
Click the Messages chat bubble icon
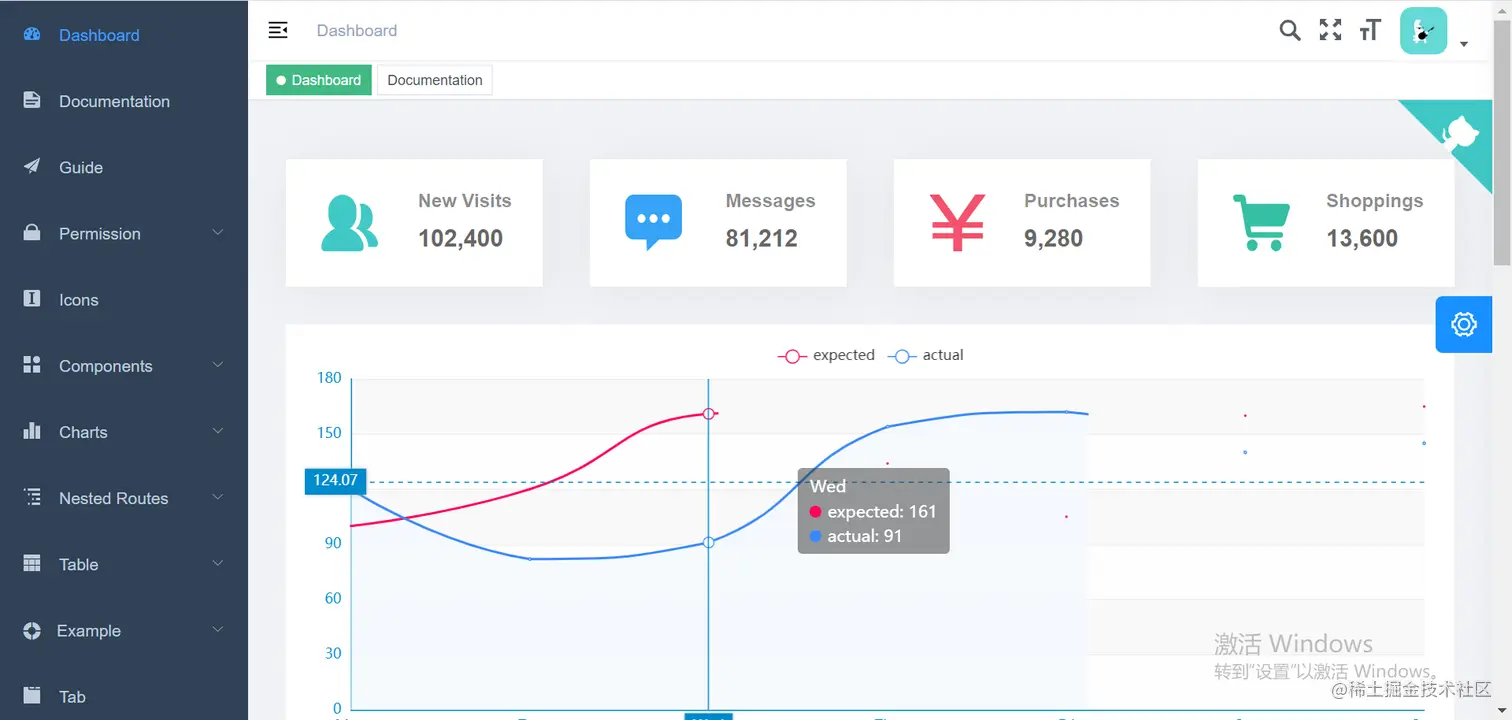653,222
